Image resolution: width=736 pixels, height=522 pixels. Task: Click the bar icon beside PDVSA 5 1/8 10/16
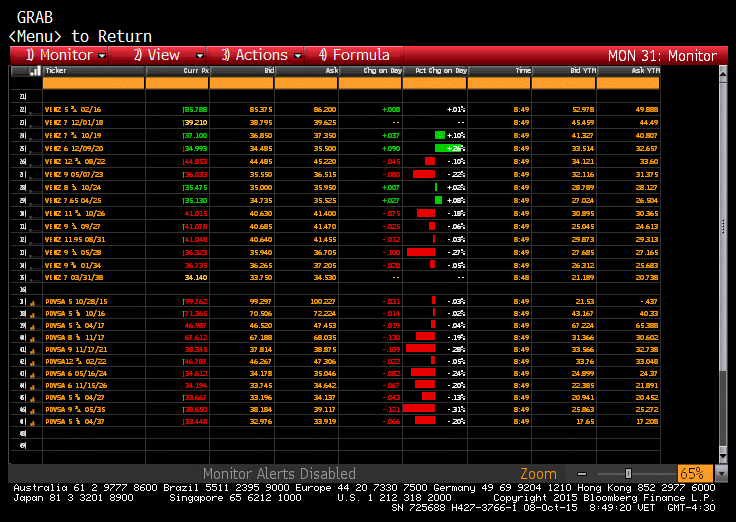pos(32,315)
